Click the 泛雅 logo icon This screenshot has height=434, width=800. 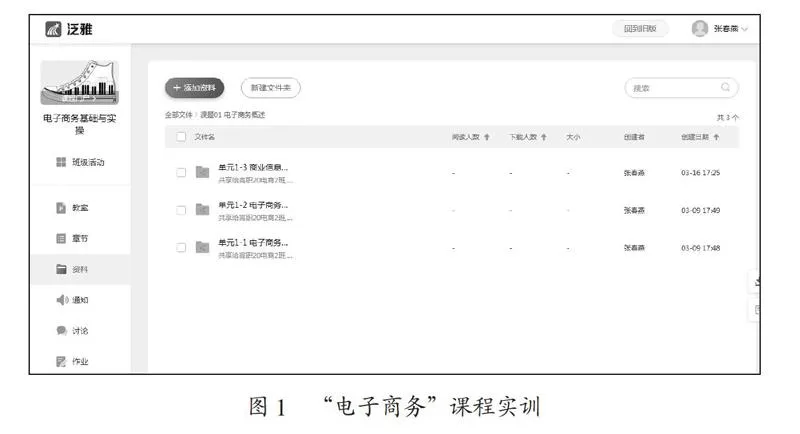point(53,29)
